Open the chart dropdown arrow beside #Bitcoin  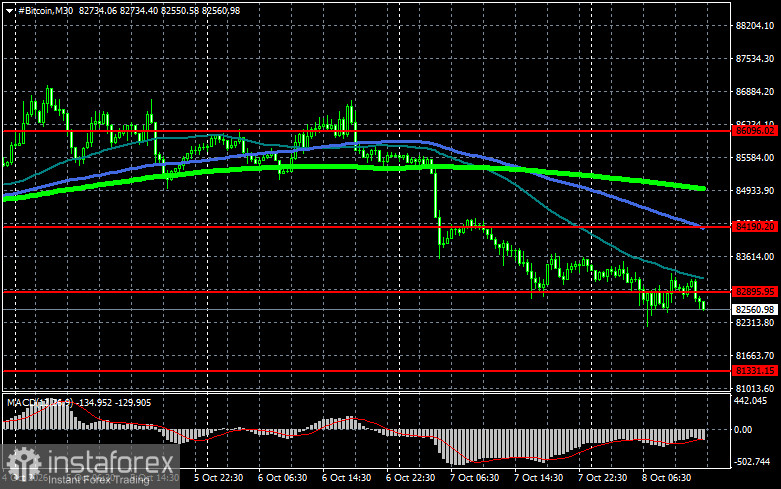(x=9, y=10)
